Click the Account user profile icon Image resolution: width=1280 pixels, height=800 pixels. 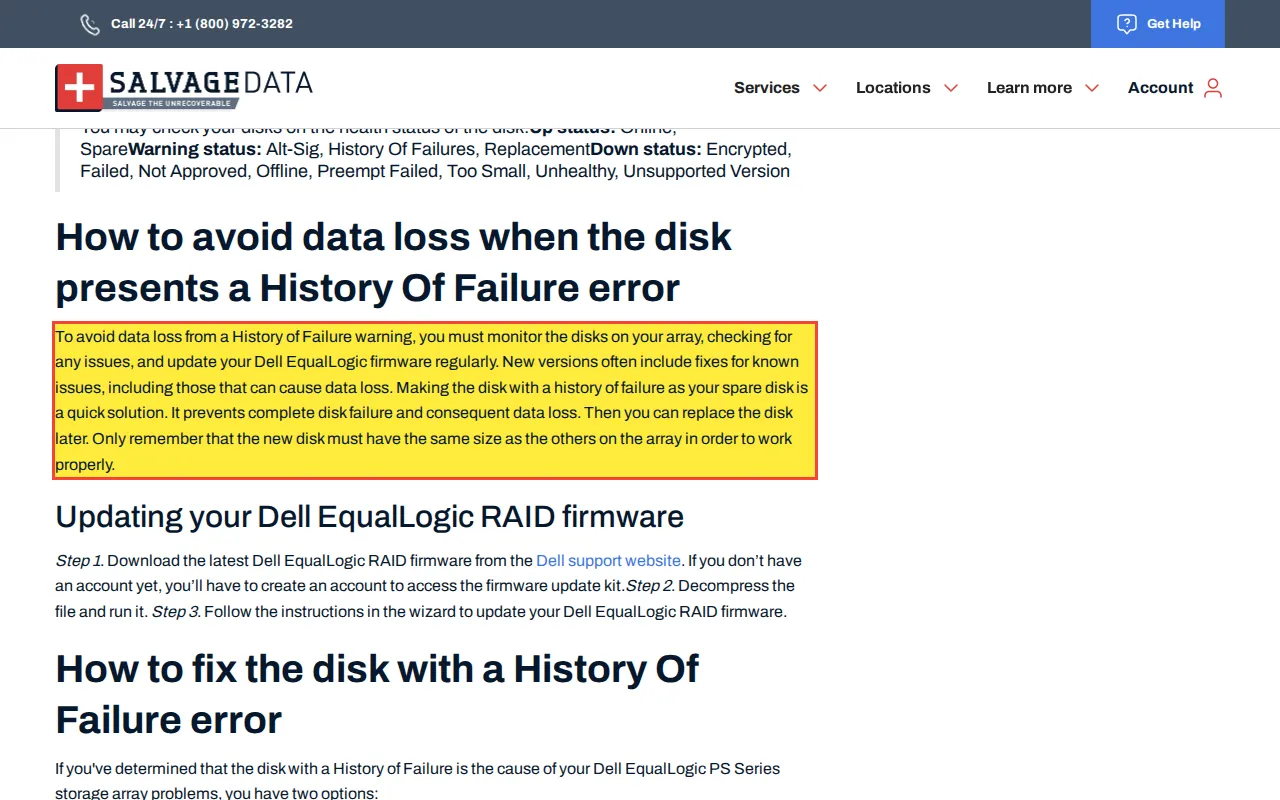1213,88
